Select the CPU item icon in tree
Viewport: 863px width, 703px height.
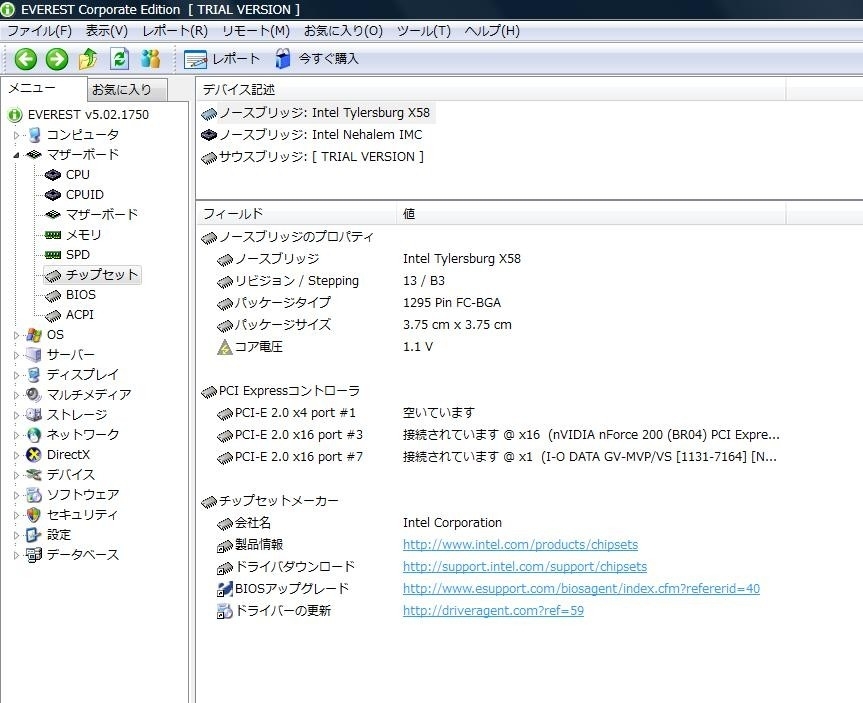53,175
